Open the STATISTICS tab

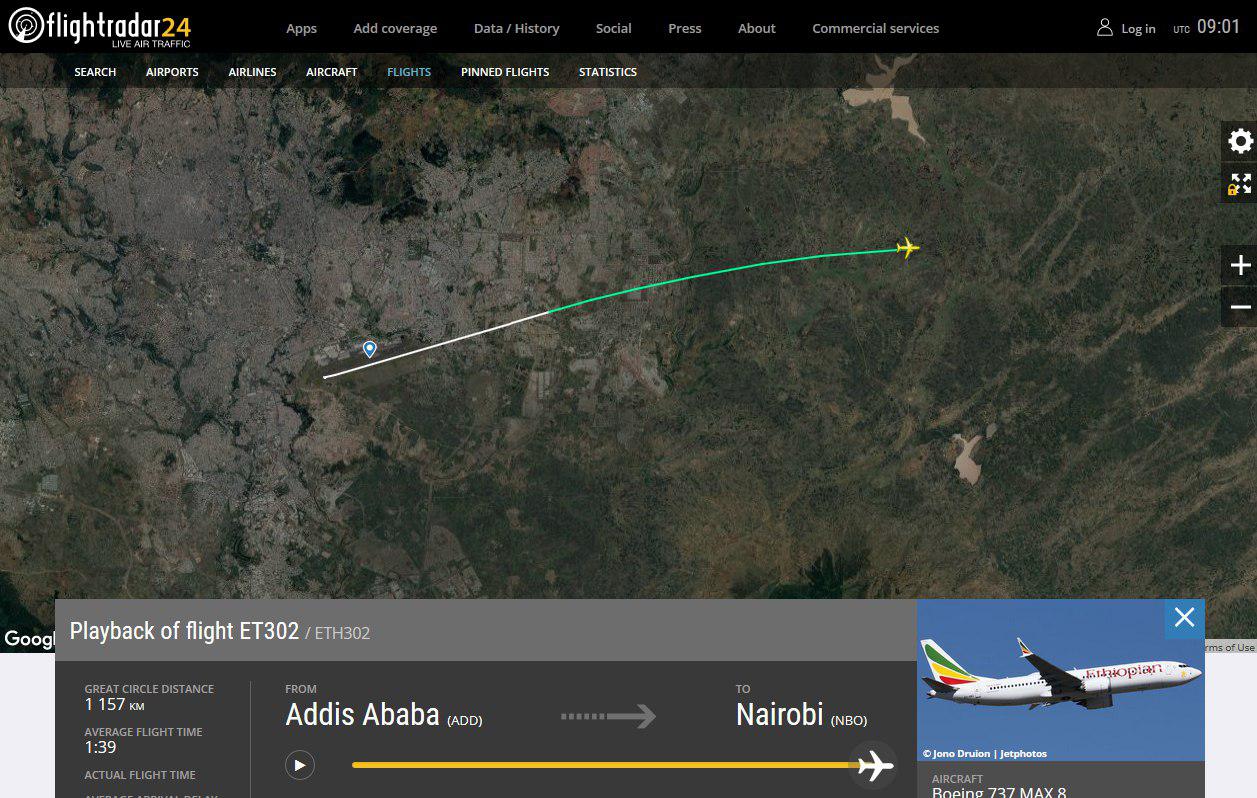coord(608,72)
